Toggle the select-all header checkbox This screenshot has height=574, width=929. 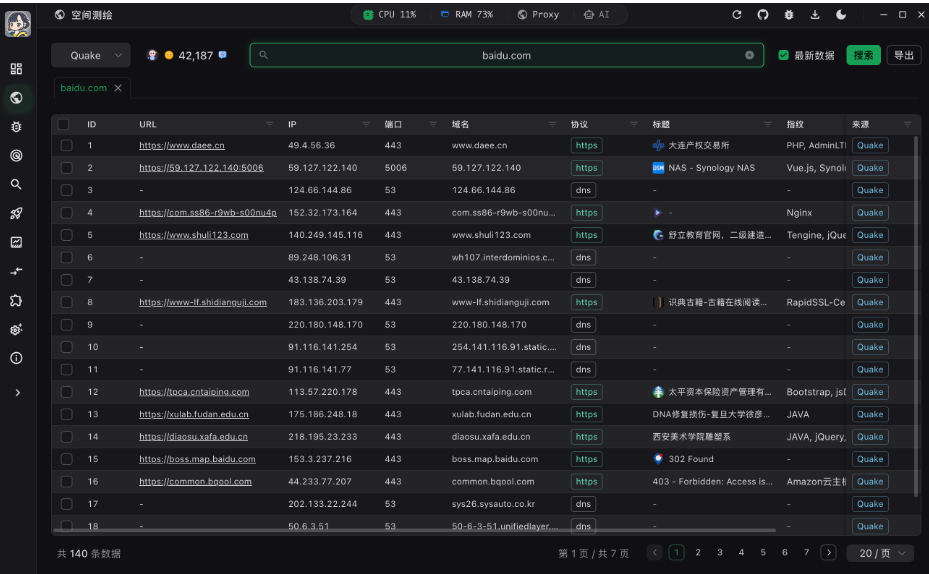[63, 124]
